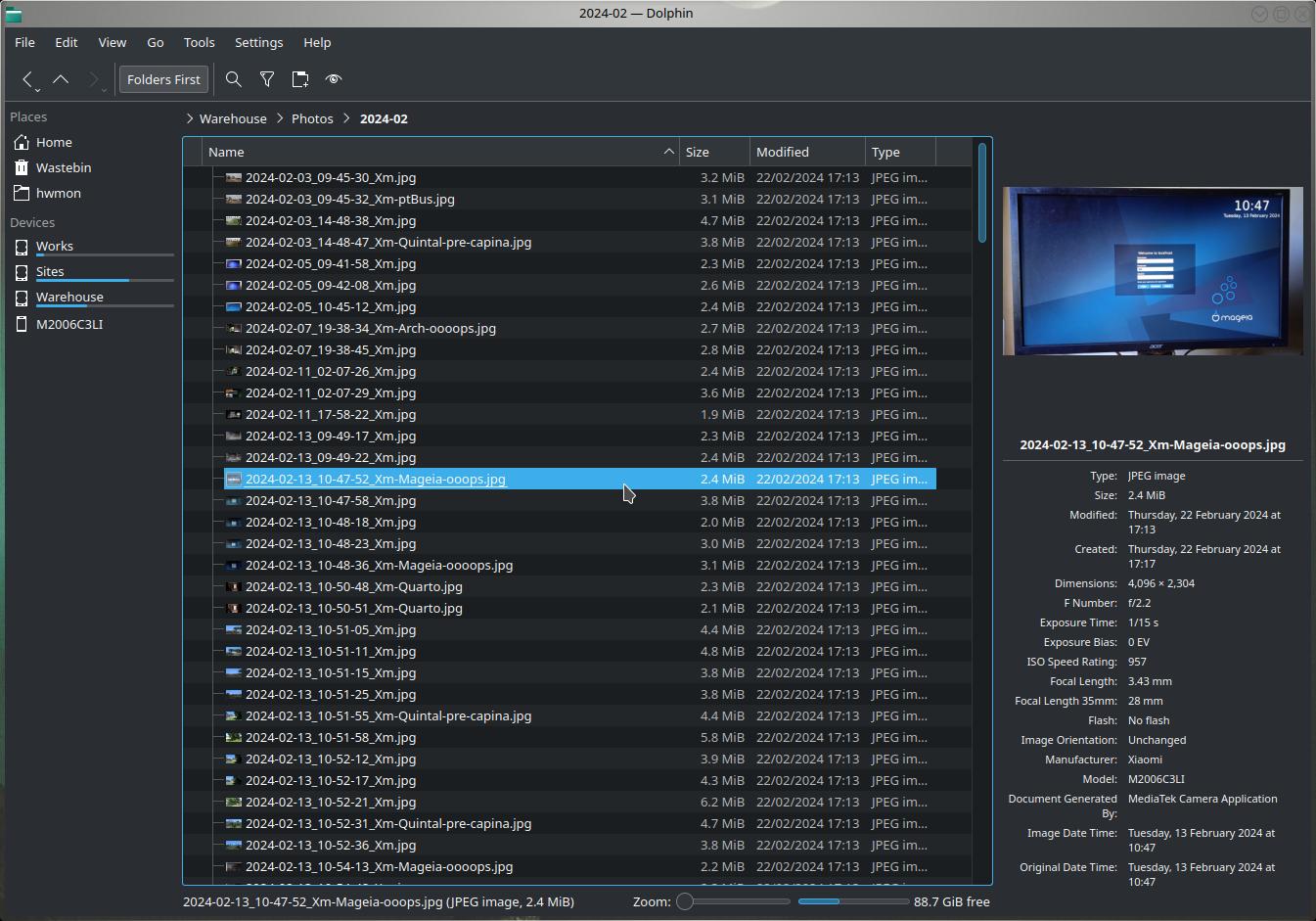Toggle the Folders First button
This screenshot has height=921, width=1316.
[163, 79]
